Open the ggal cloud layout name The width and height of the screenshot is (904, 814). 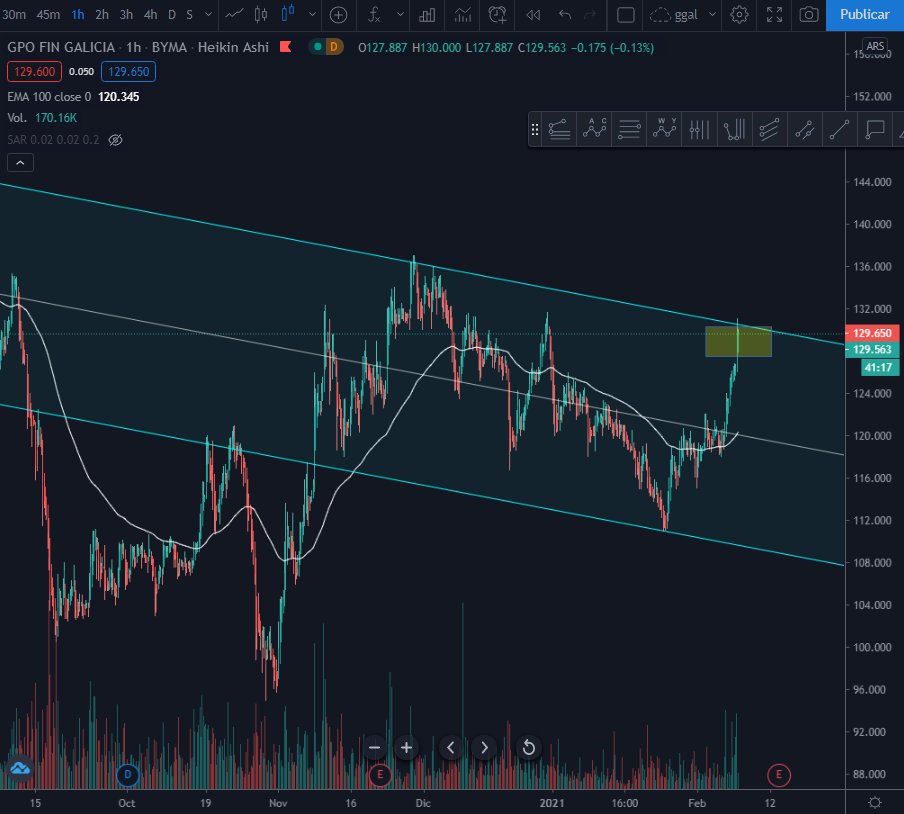pos(673,15)
